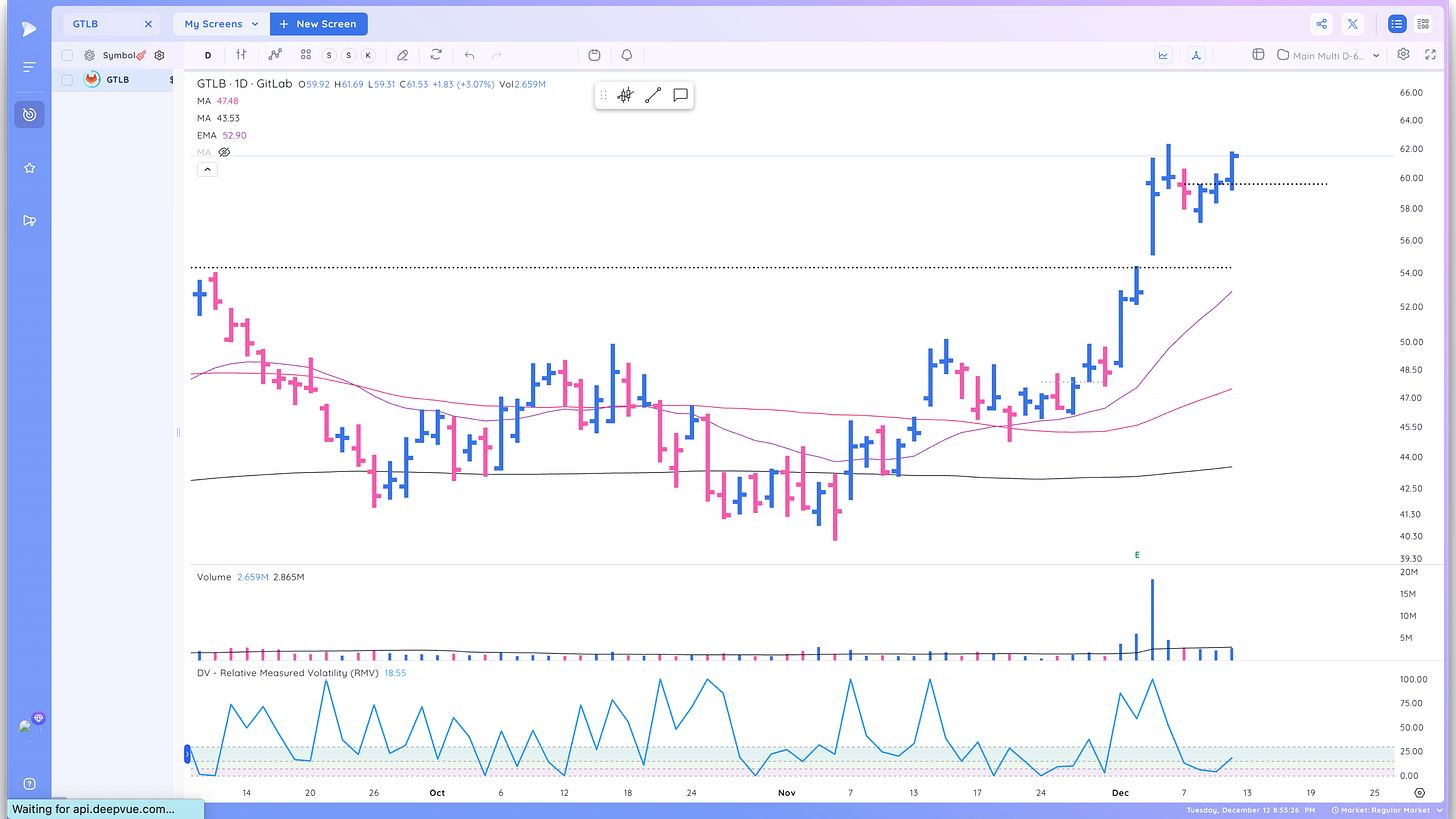Click the X (Twitter) share button
The width and height of the screenshot is (1456, 819).
1353,24
